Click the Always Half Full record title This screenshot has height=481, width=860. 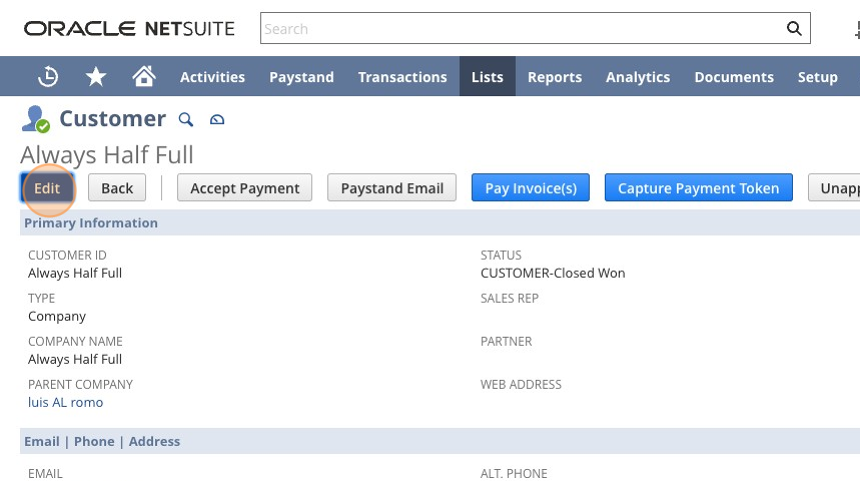click(107, 155)
